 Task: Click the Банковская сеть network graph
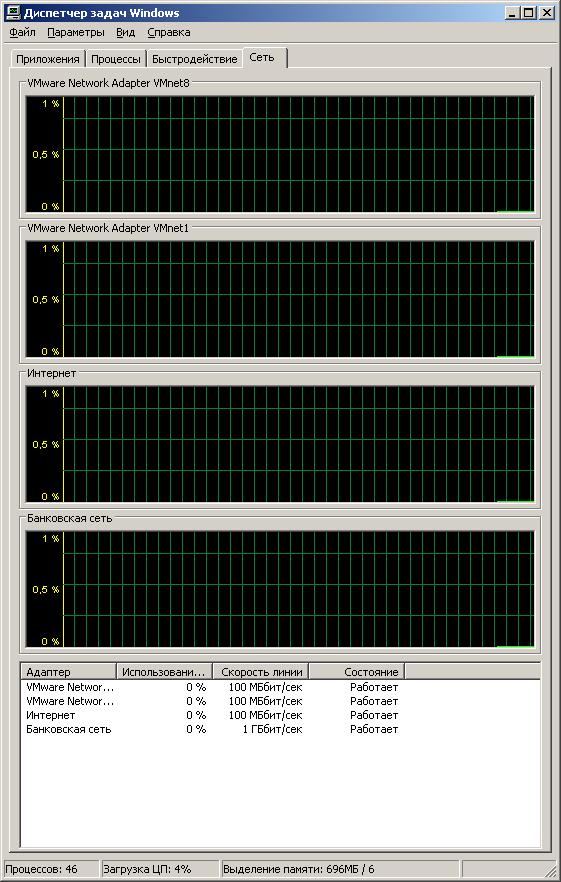280,590
